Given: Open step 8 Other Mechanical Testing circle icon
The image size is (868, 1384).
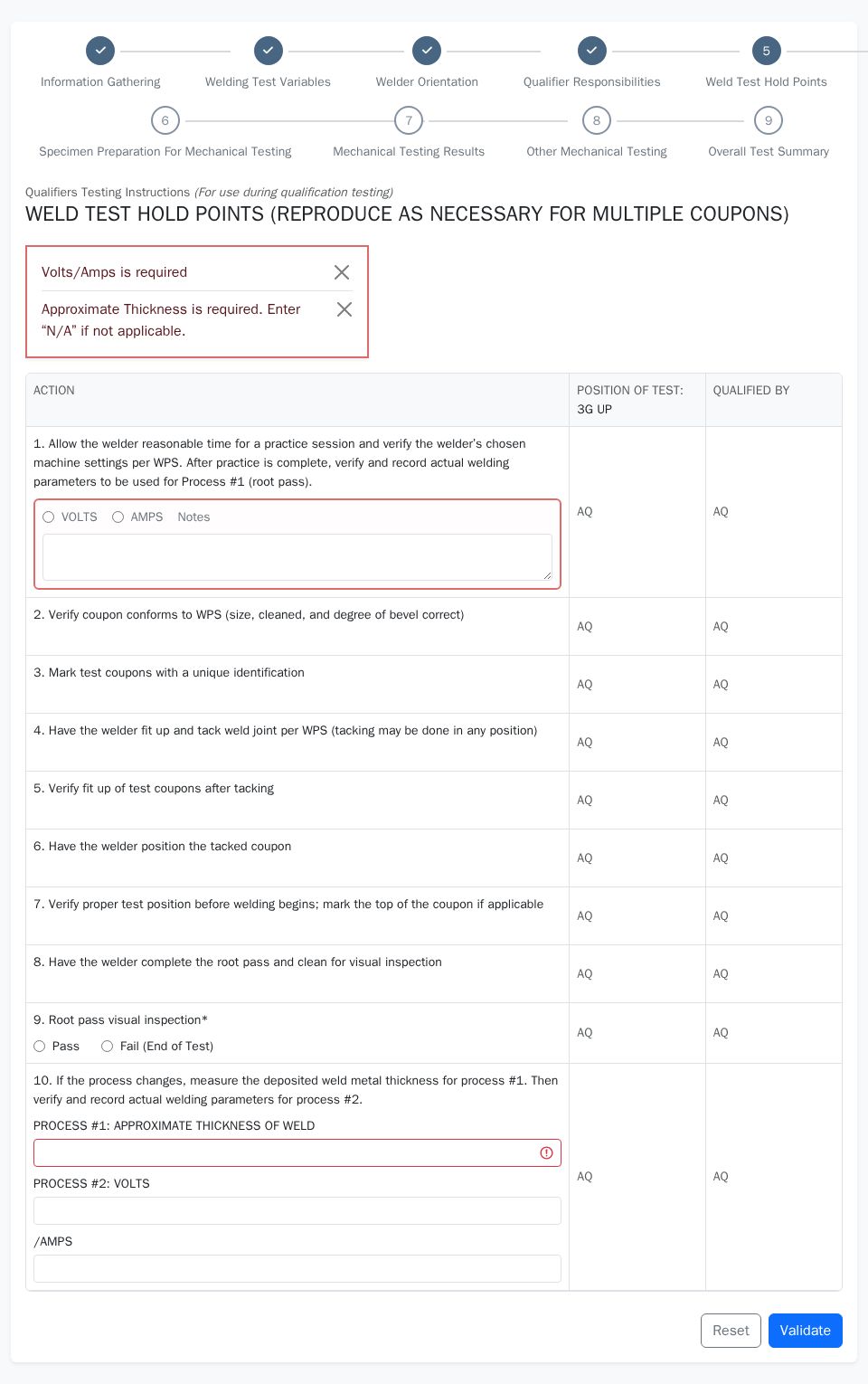Looking at the screenshot, I should (x=597, y=120).
